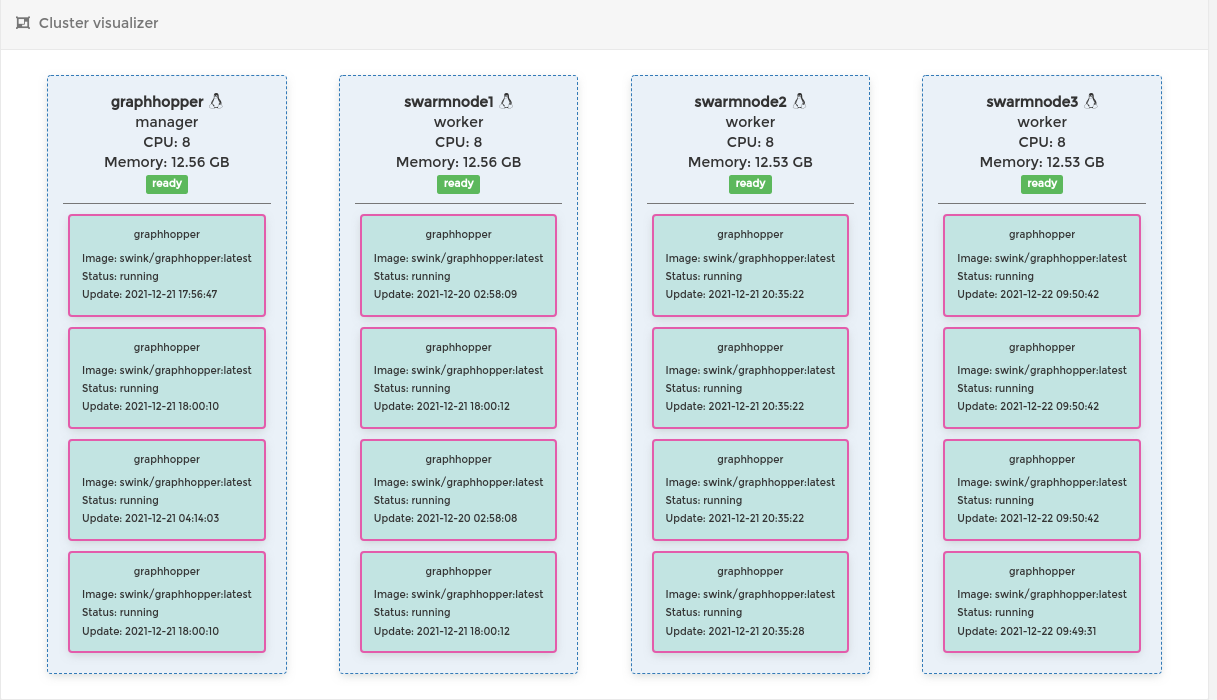The width and height of the screenshot is (1217, 700).
Task: Select the swarmnode3 node name heading
Action: point(1032,102)
